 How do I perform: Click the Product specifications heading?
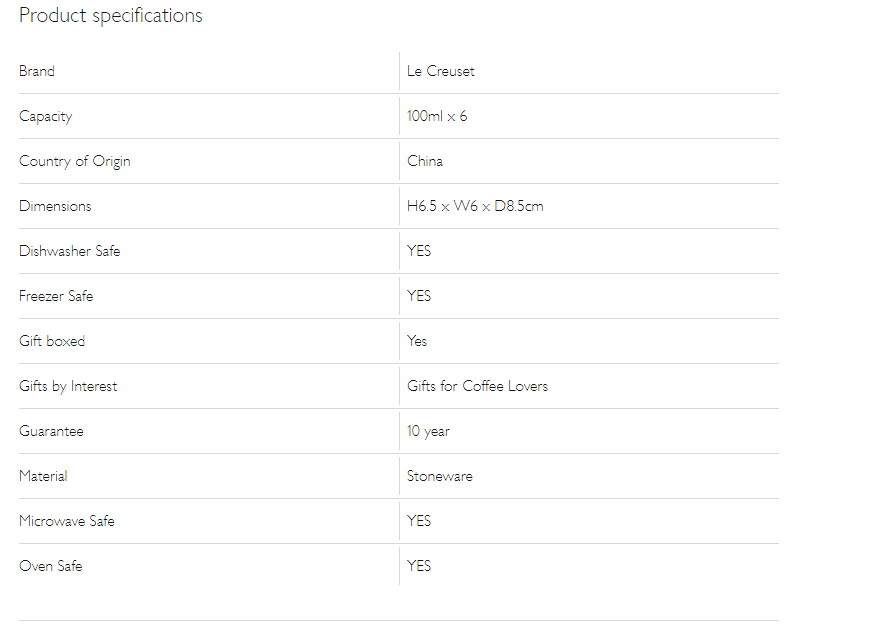pos(111,16)
